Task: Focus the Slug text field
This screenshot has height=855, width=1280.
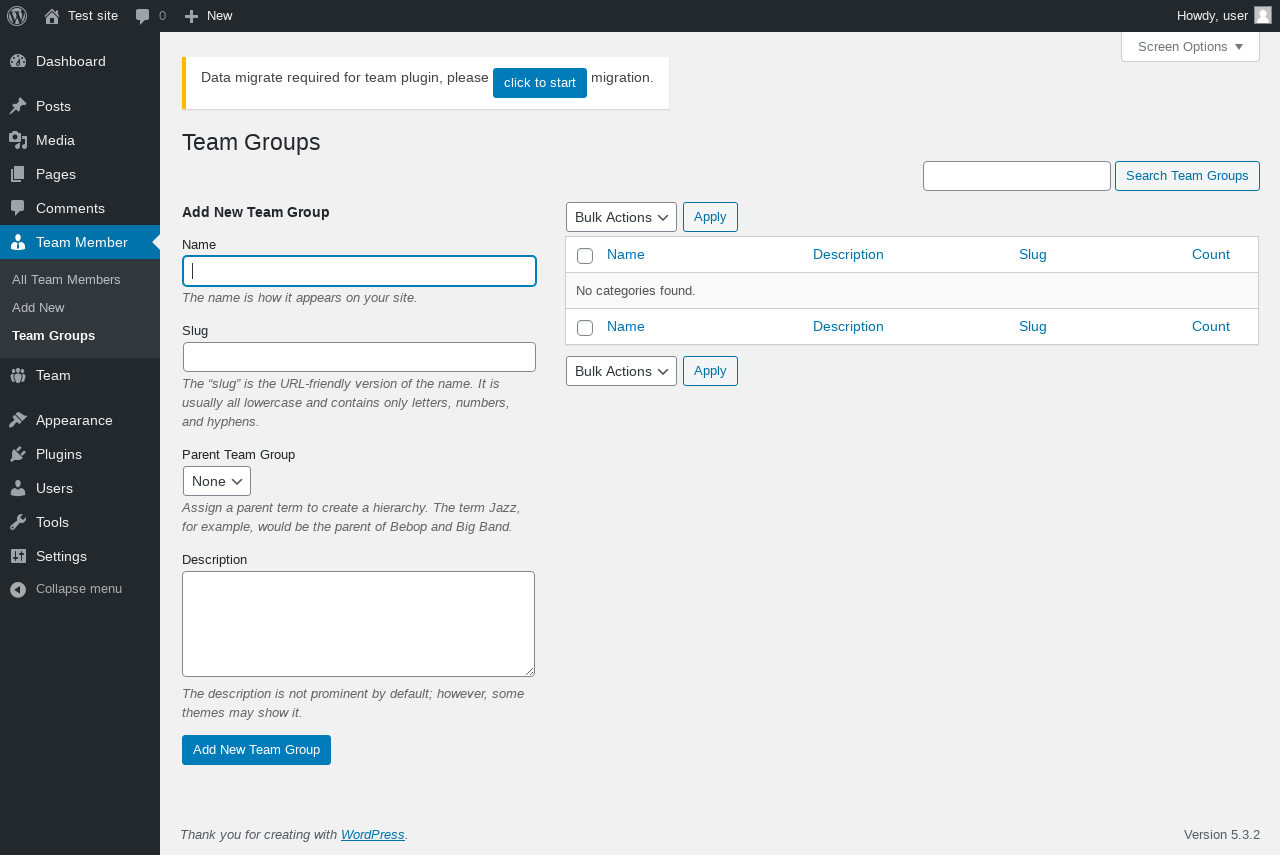Action: click(359, 357)
